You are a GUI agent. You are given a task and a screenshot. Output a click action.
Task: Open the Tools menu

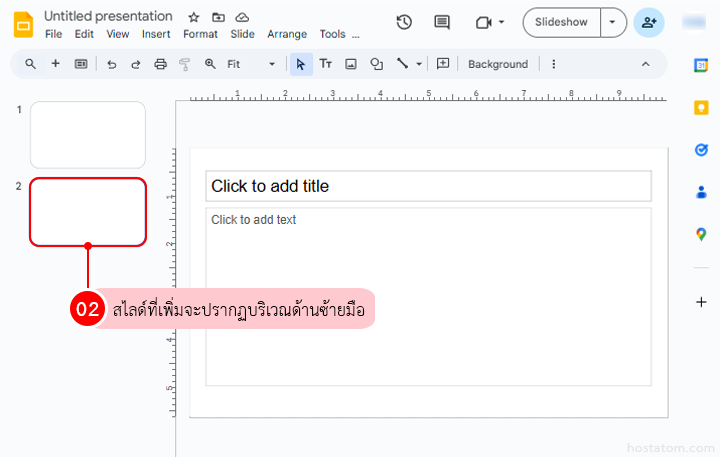click(332, 34)
